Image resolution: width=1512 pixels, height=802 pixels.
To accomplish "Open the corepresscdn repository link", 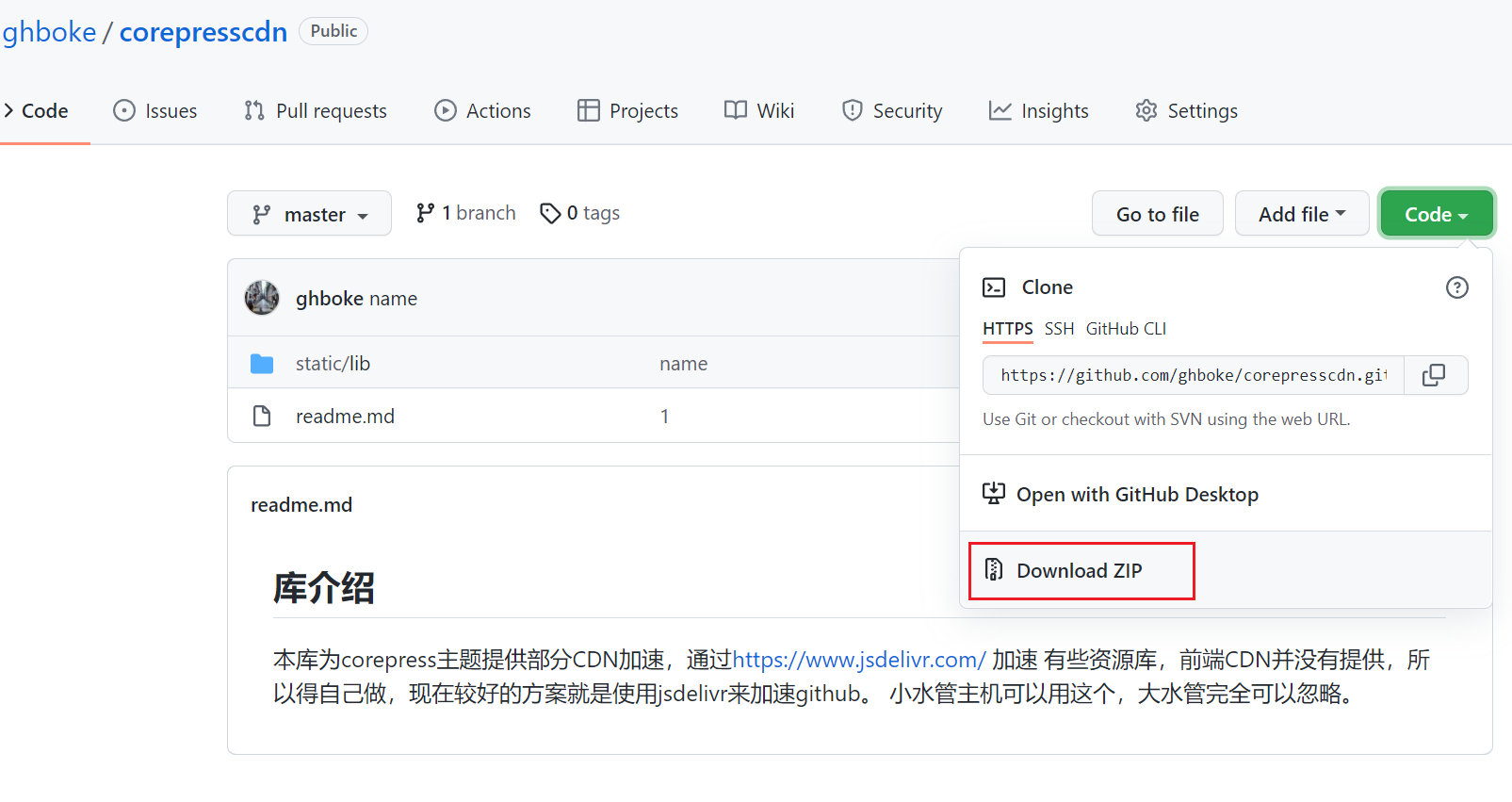I will pos(203,31).
